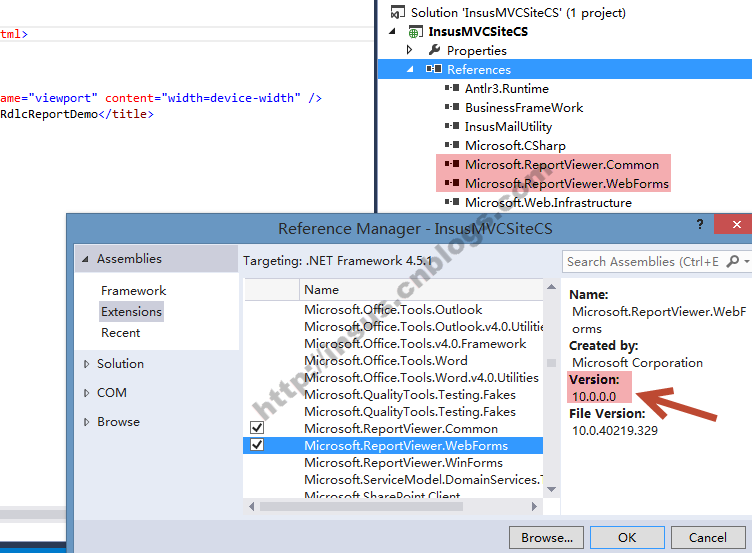Click the wrench icon next to Properties
The height and width of the screenshot is (553, 752).
(x=435, y=49)
